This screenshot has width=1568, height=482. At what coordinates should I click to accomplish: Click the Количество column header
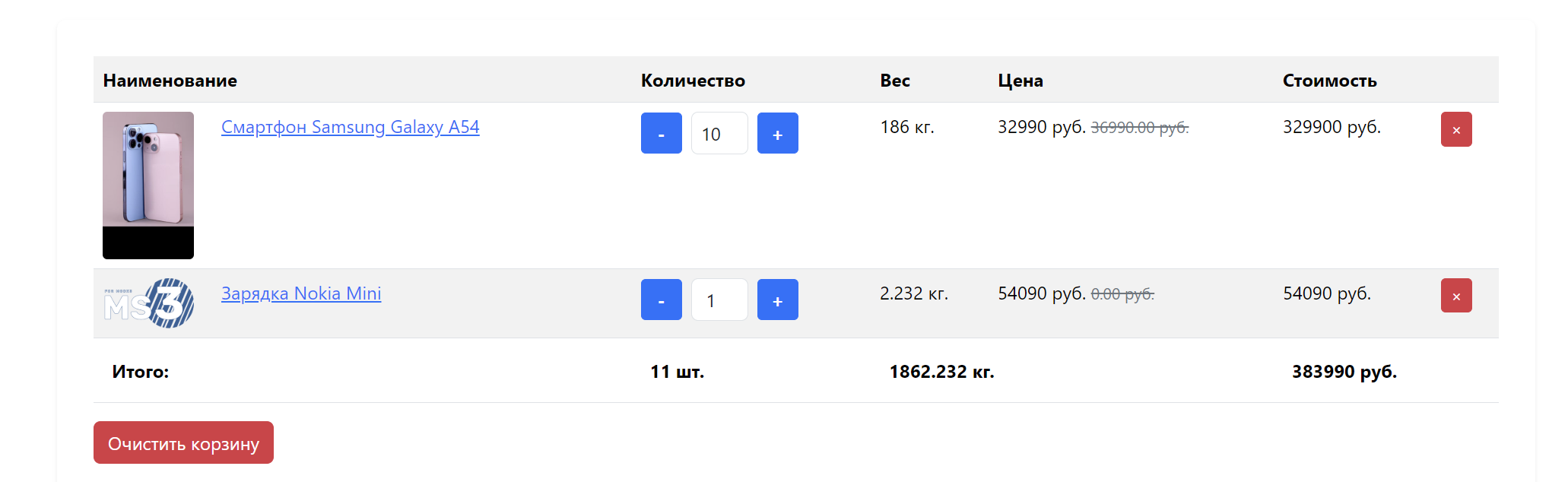point(693,81)
